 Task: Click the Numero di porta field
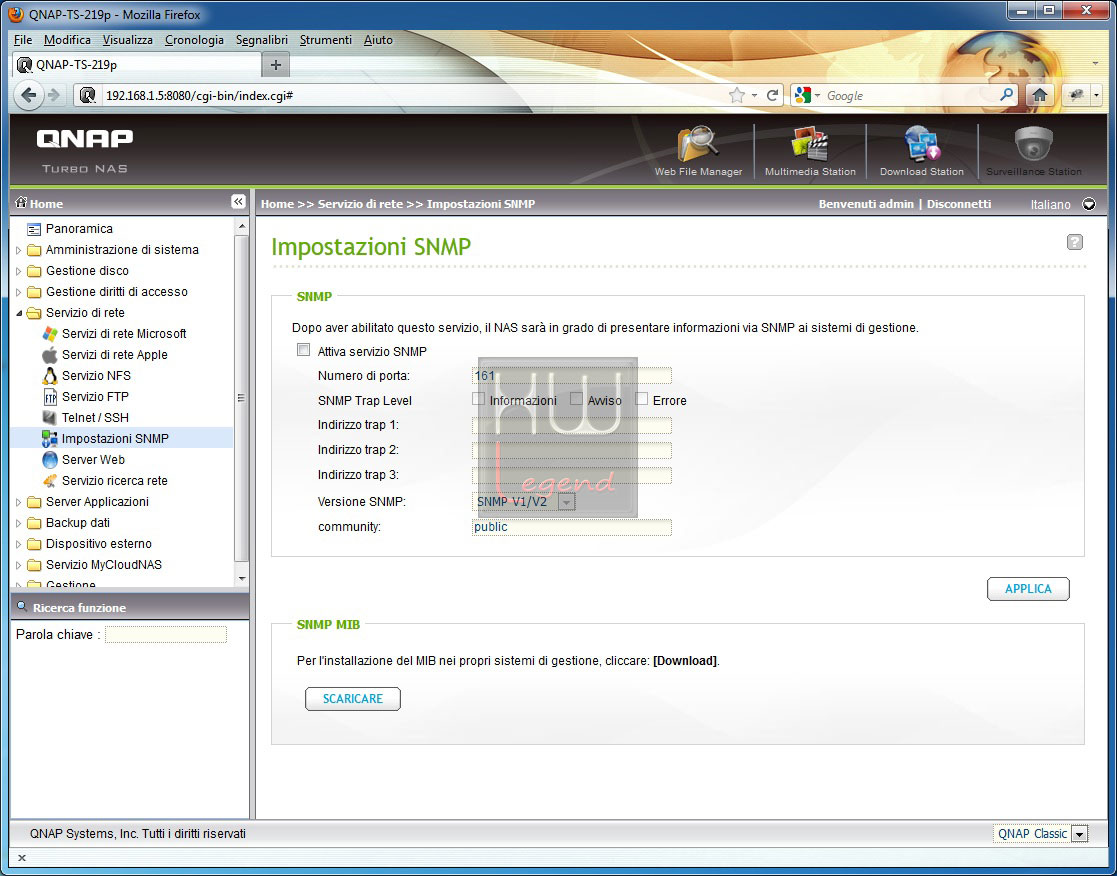coord(571,376)
